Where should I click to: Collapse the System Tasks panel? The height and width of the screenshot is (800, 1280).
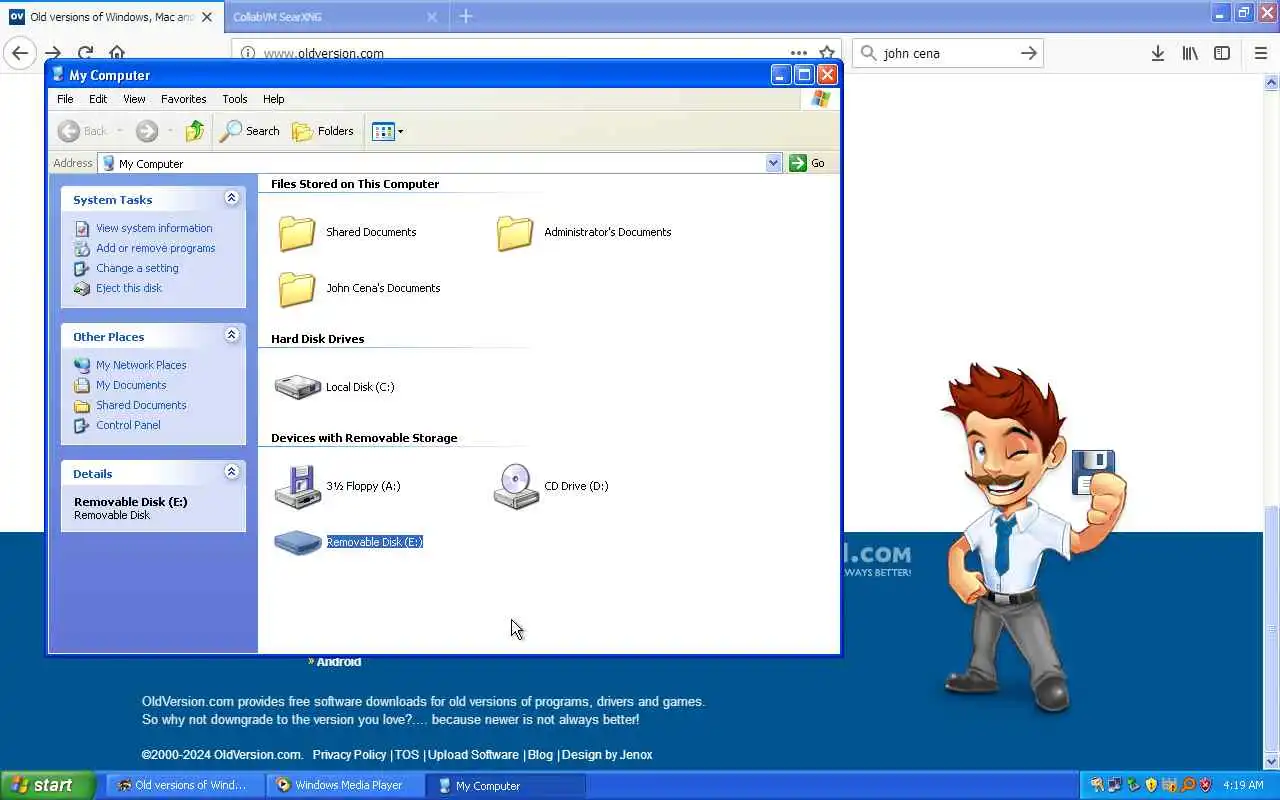pos(232,198)
